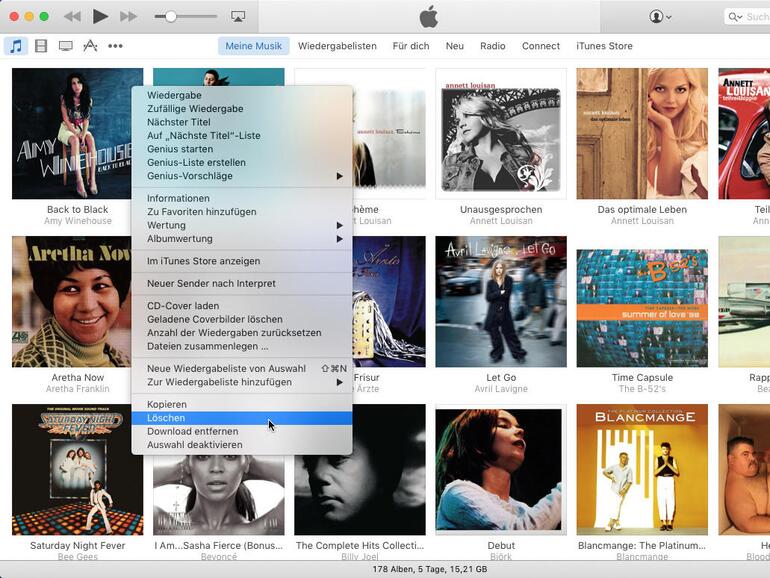Click the rewind previous track button

click(72, 17)
